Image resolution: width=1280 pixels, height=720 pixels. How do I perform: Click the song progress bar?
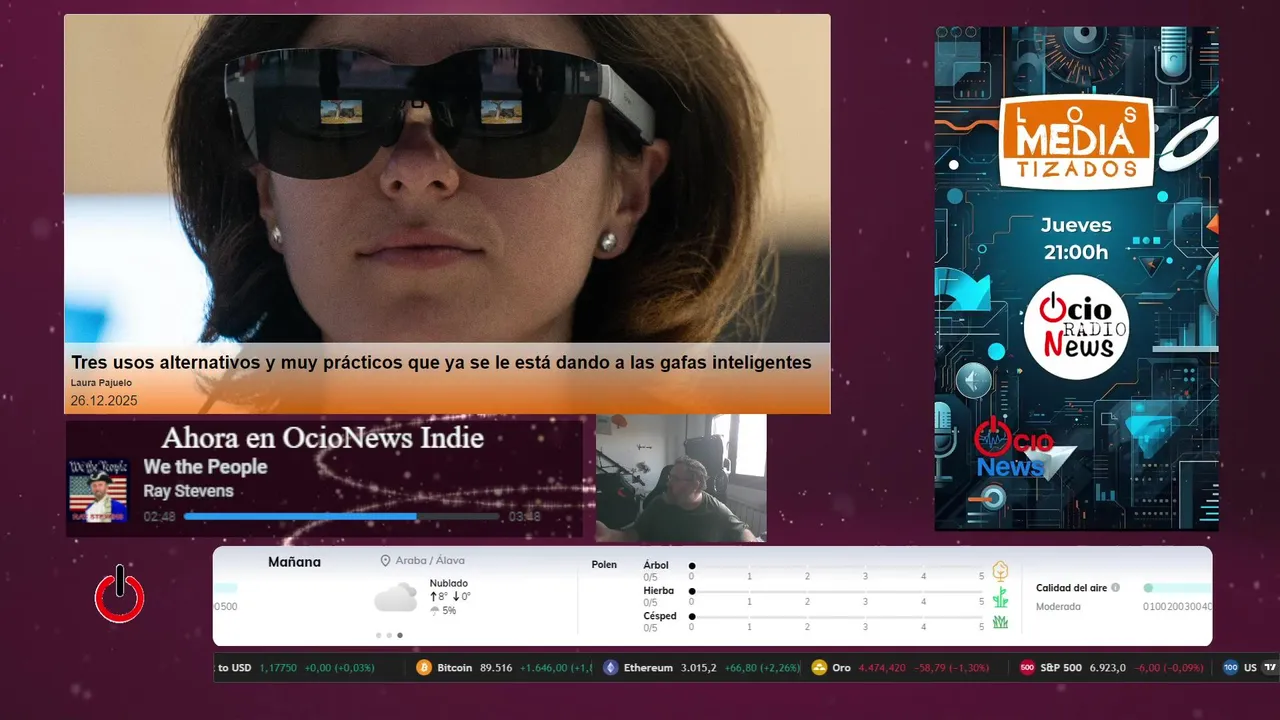coord(341,516)
